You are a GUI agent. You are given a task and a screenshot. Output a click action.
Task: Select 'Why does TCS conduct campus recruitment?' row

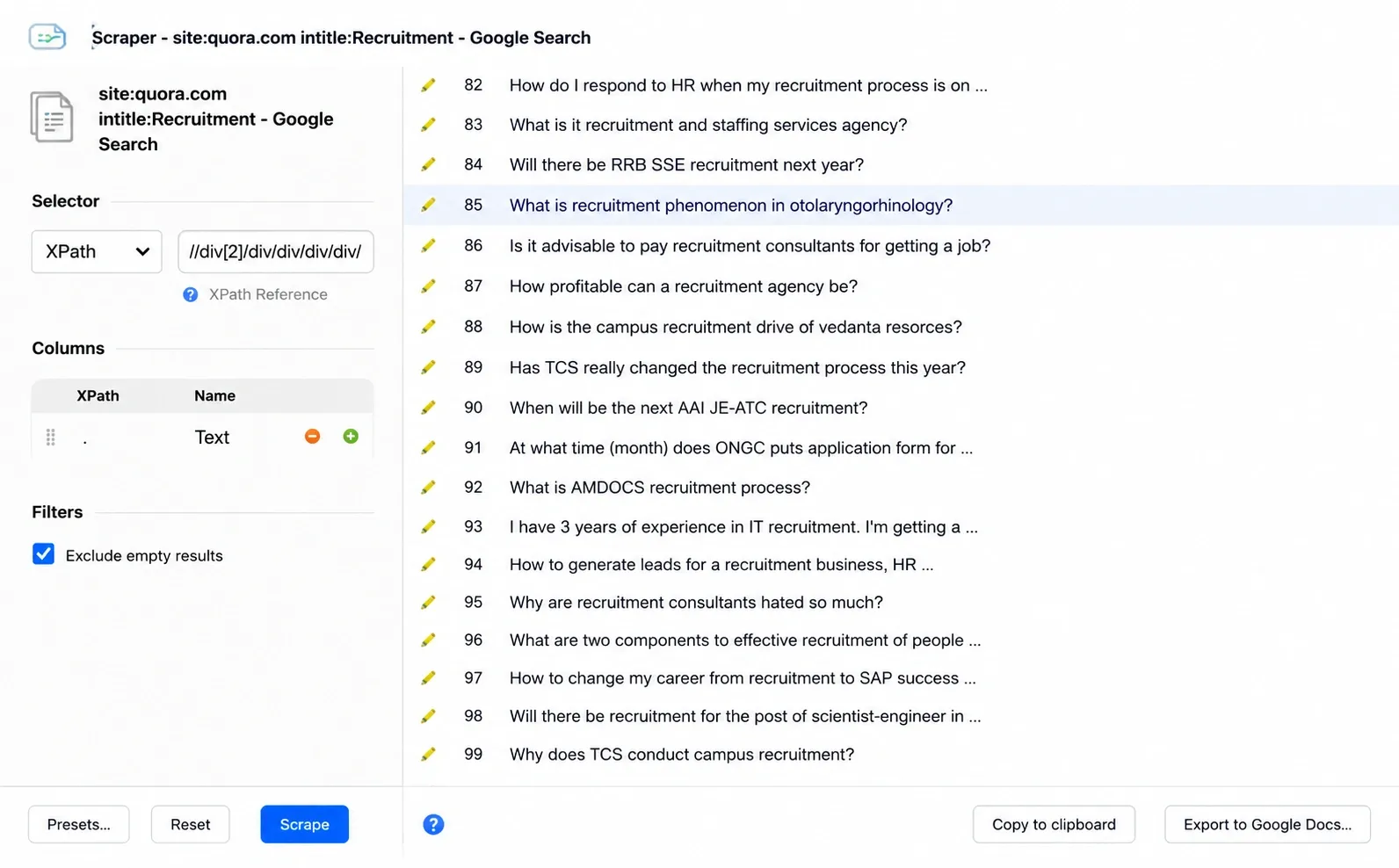pyautogui.click(x=901, y=755)
